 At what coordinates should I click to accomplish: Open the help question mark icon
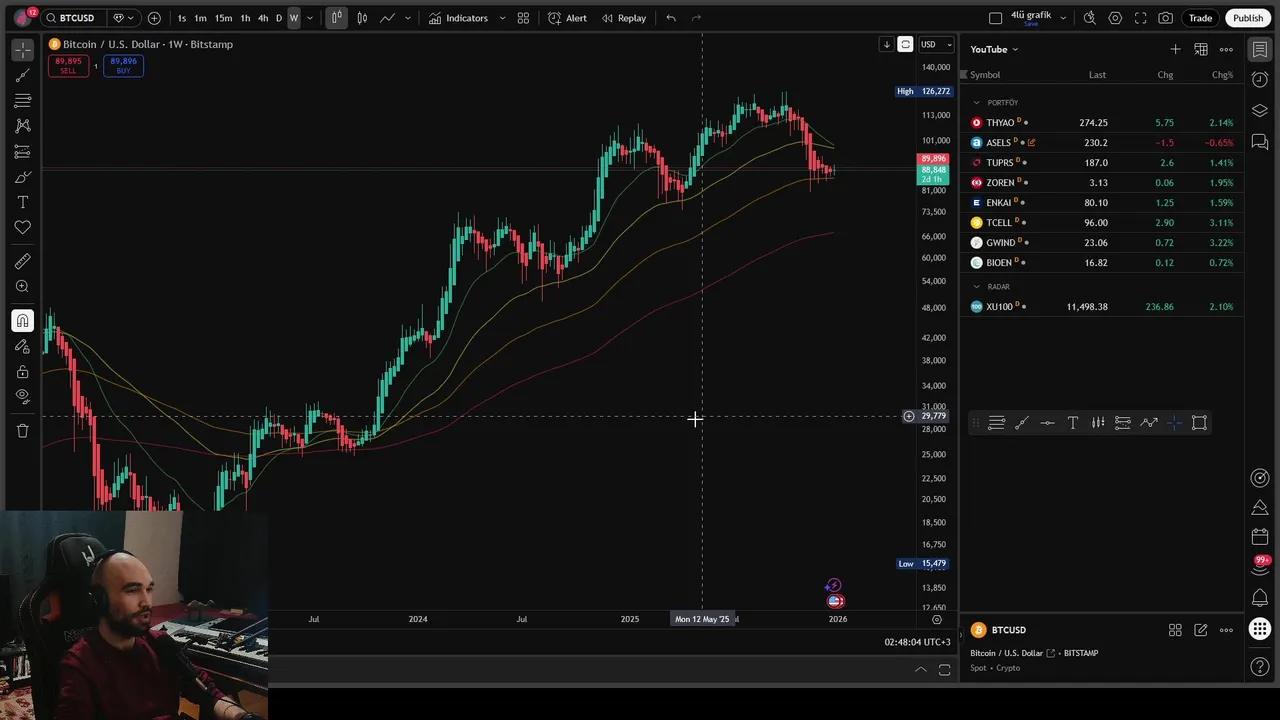click(1260, 666)
